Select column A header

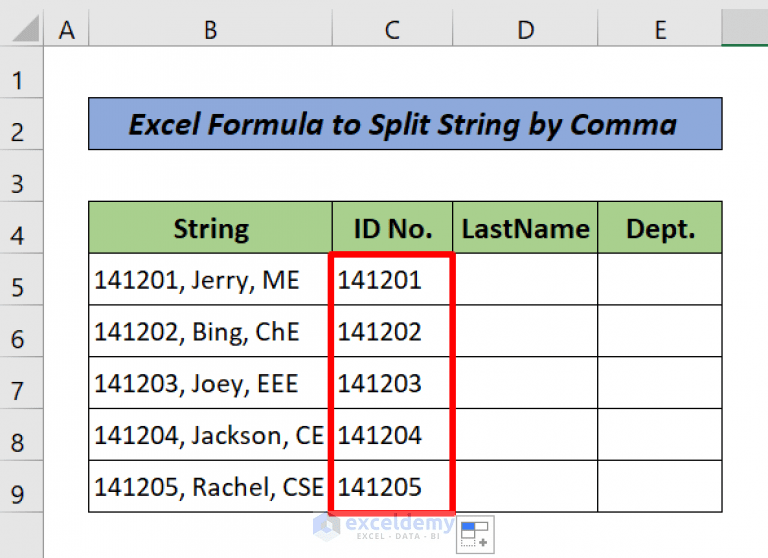[x=67, y=29]
